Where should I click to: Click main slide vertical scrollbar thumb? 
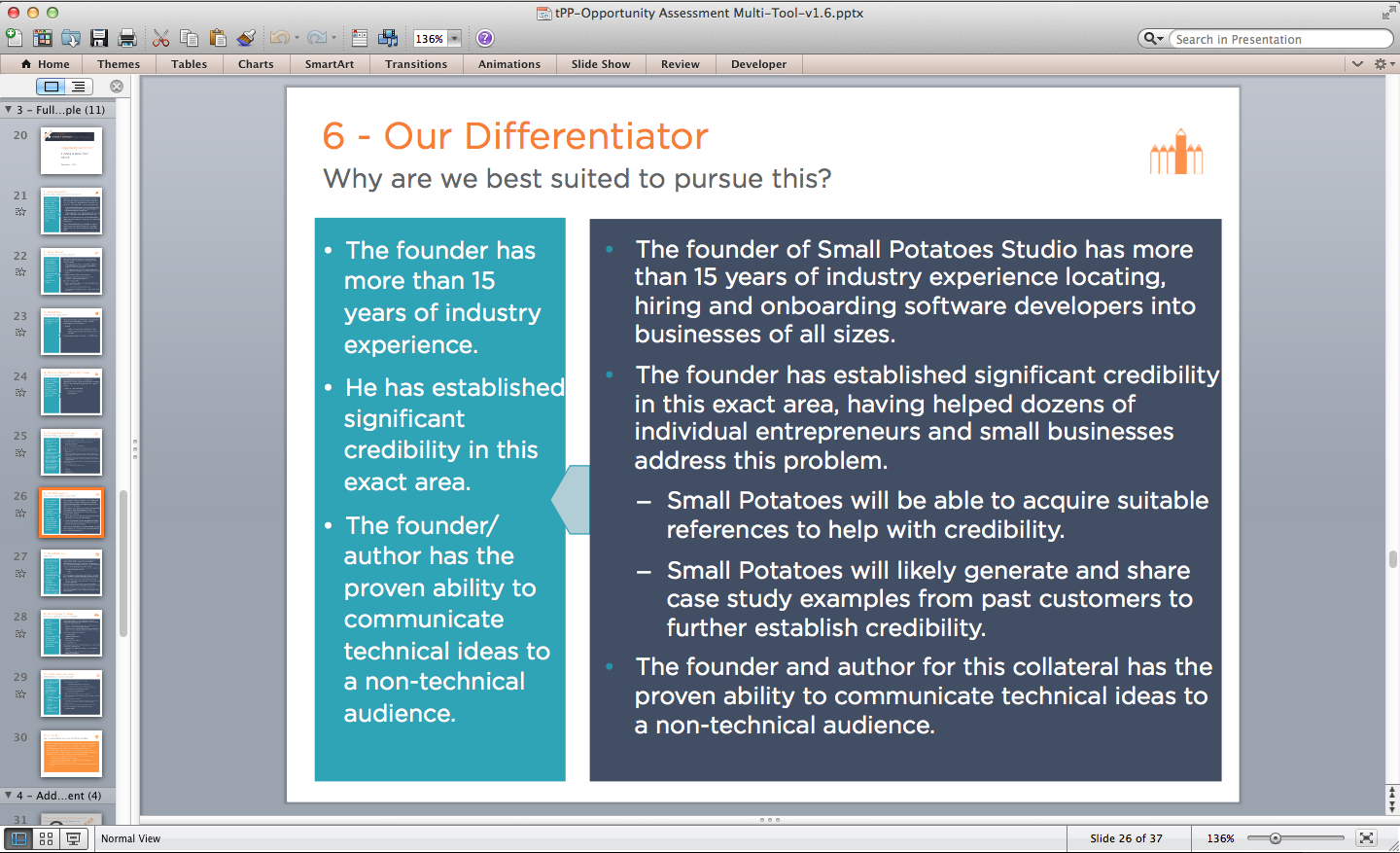click(x=1392, y=559)
